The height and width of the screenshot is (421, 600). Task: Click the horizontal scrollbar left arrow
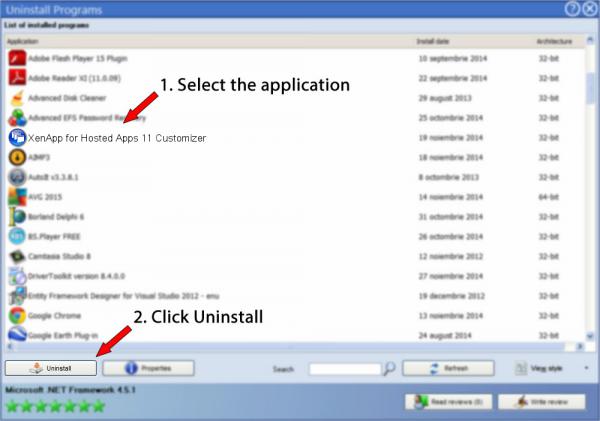point(10,346)
